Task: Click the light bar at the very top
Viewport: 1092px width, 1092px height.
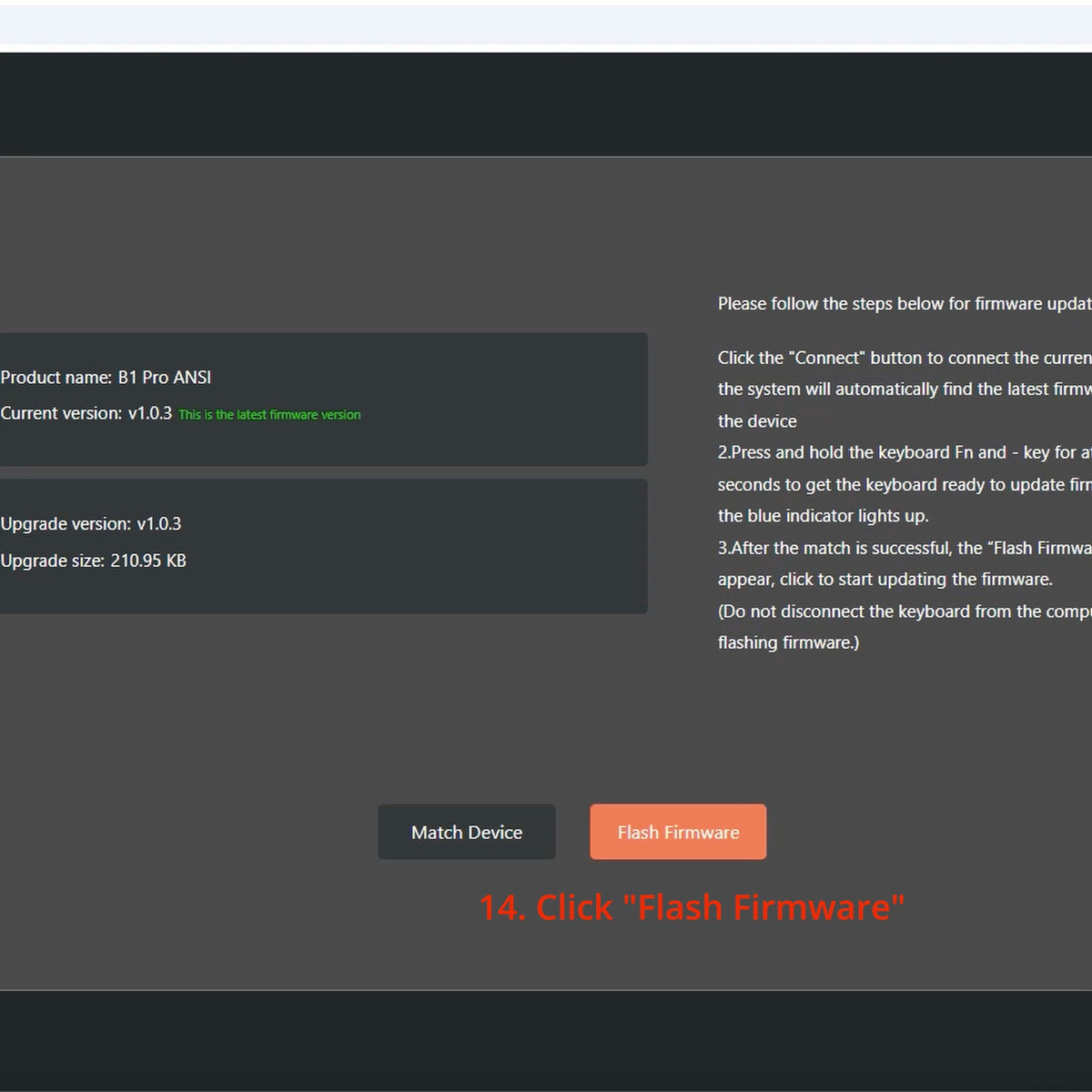Action: [x=546, y=25]
